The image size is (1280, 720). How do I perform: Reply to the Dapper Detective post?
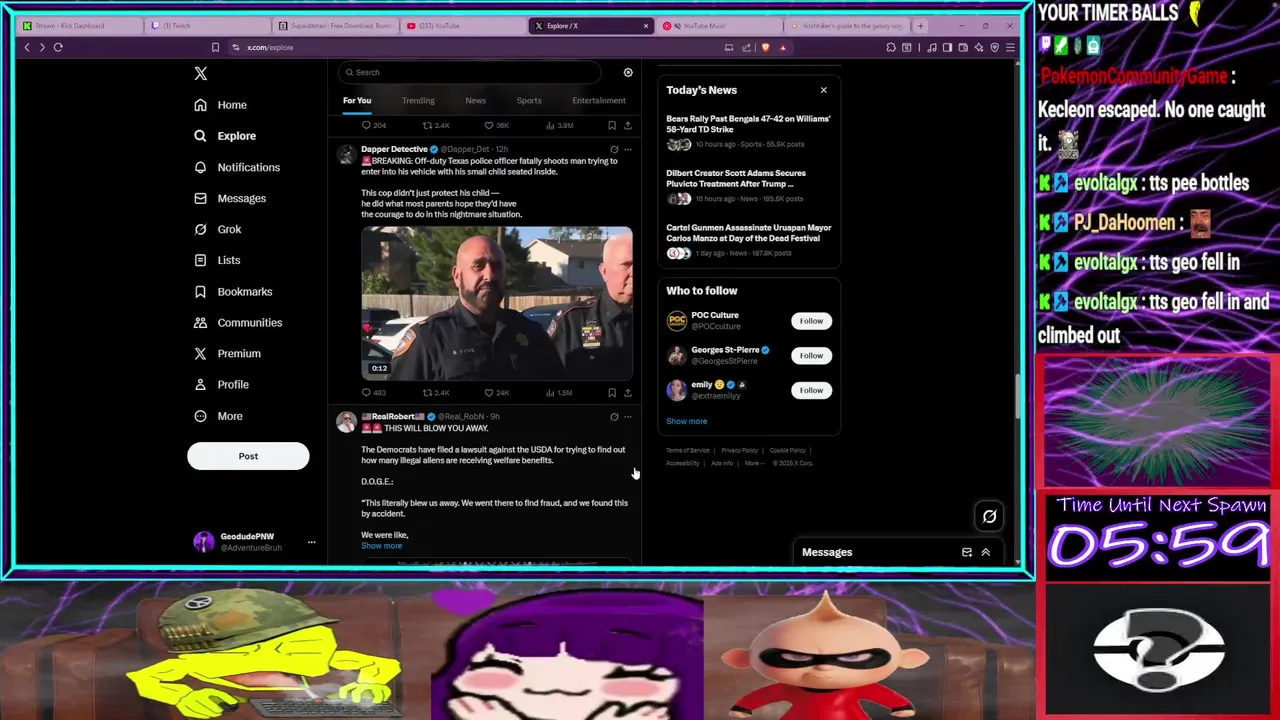pos(373,393)
